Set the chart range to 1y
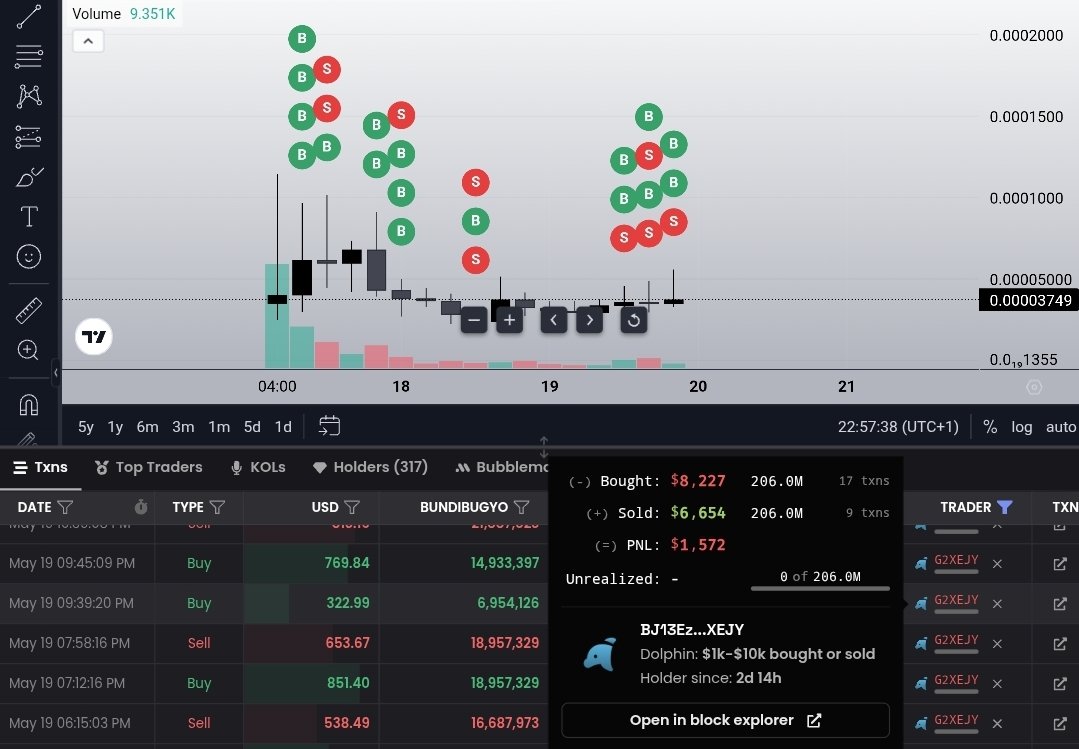 pos(115,427)
